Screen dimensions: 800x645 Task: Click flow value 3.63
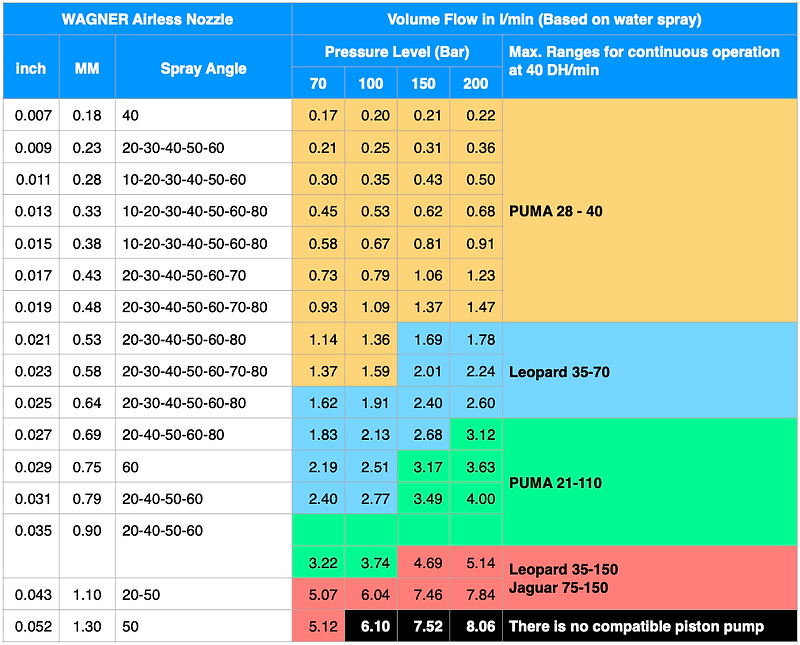pyautogui.click(x=481, y=467)
